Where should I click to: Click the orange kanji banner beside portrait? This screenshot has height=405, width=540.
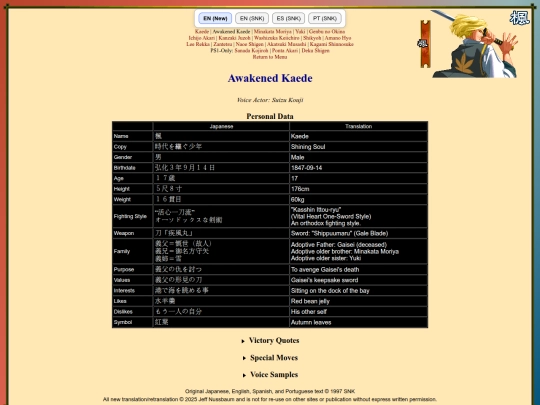(x=425, y=44)
